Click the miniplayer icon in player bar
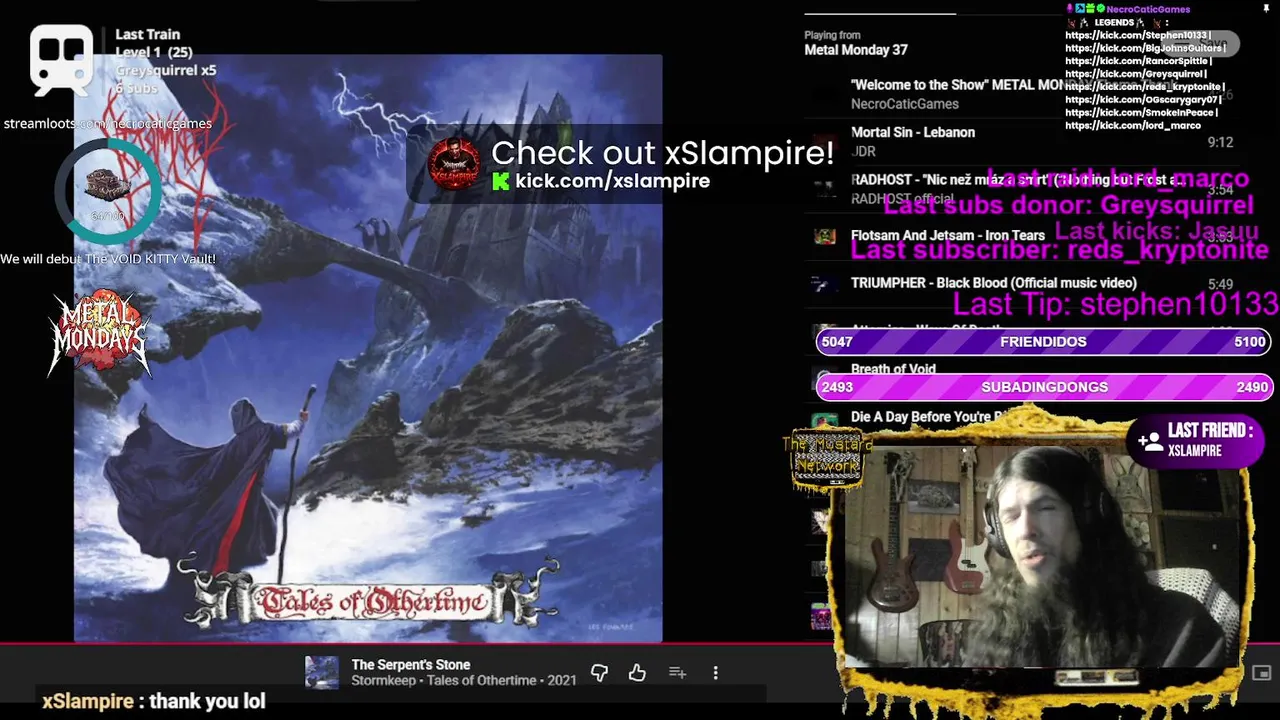1280x720 pixels. click(1261, 673)
